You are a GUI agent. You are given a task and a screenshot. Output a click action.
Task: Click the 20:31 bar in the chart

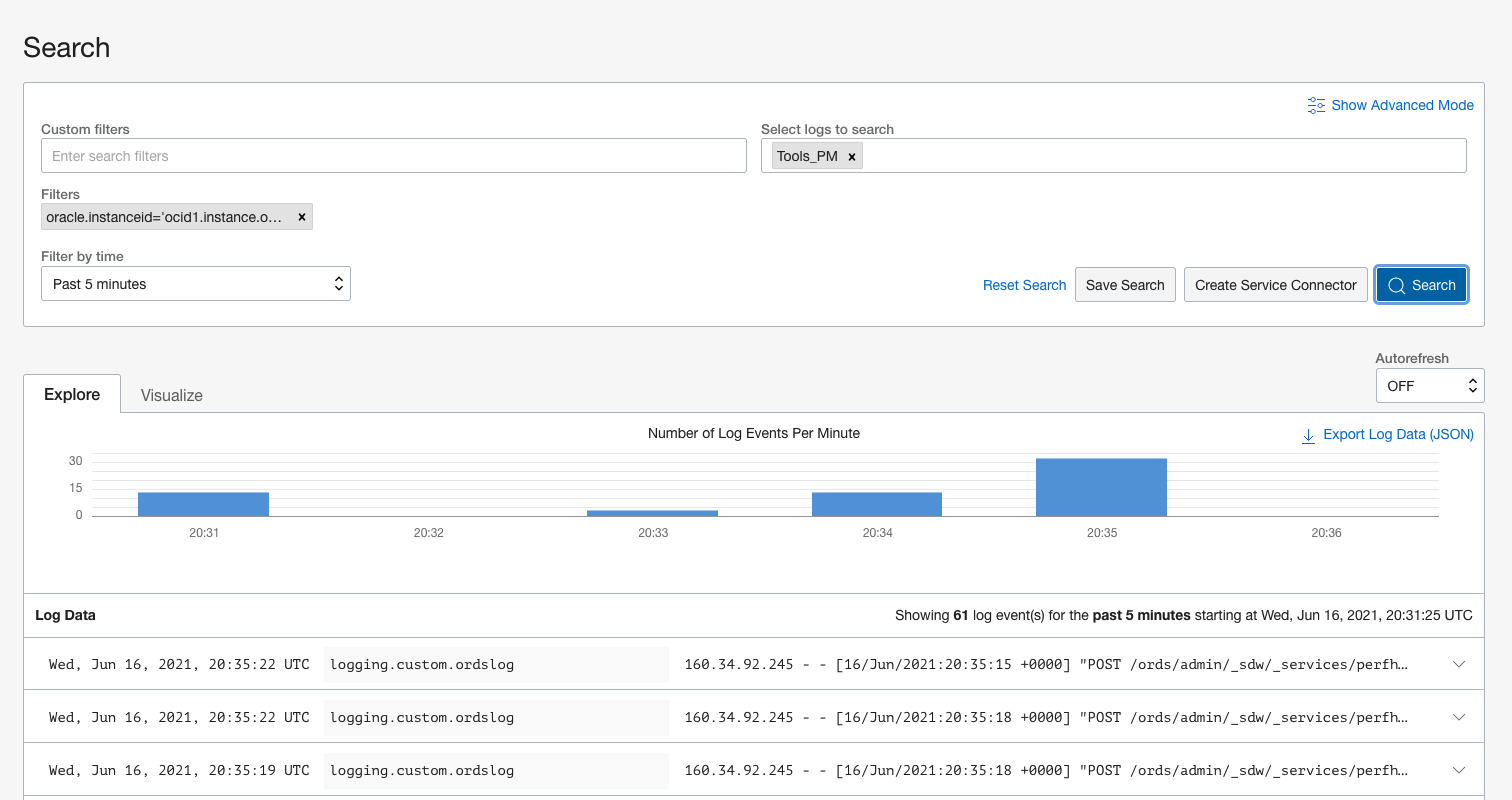pos(203,504)
